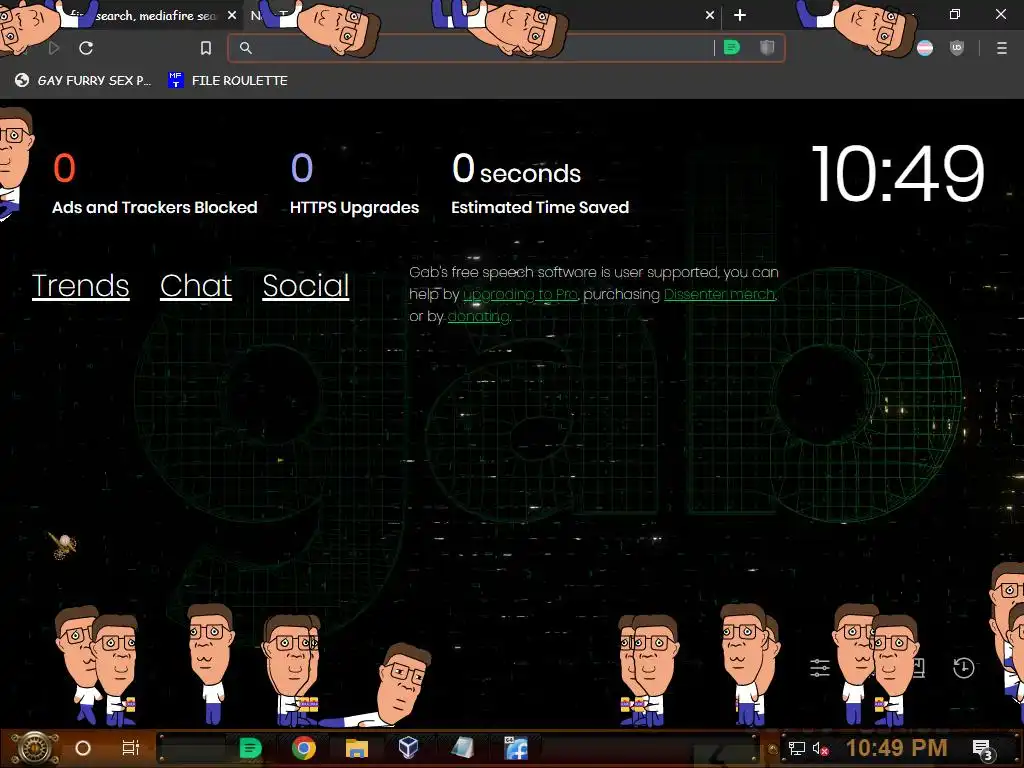
Task: Open the Social link
Action: (306, 285)
